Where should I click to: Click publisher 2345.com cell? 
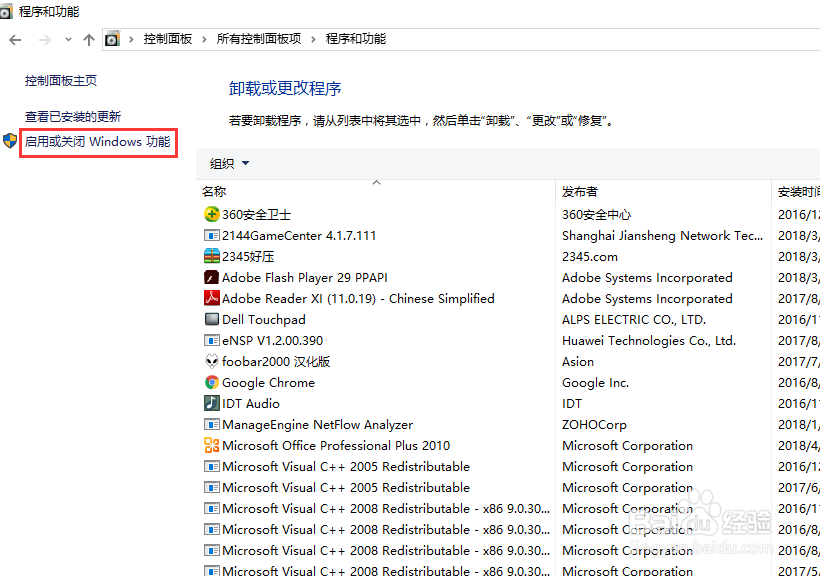[589, 256]
